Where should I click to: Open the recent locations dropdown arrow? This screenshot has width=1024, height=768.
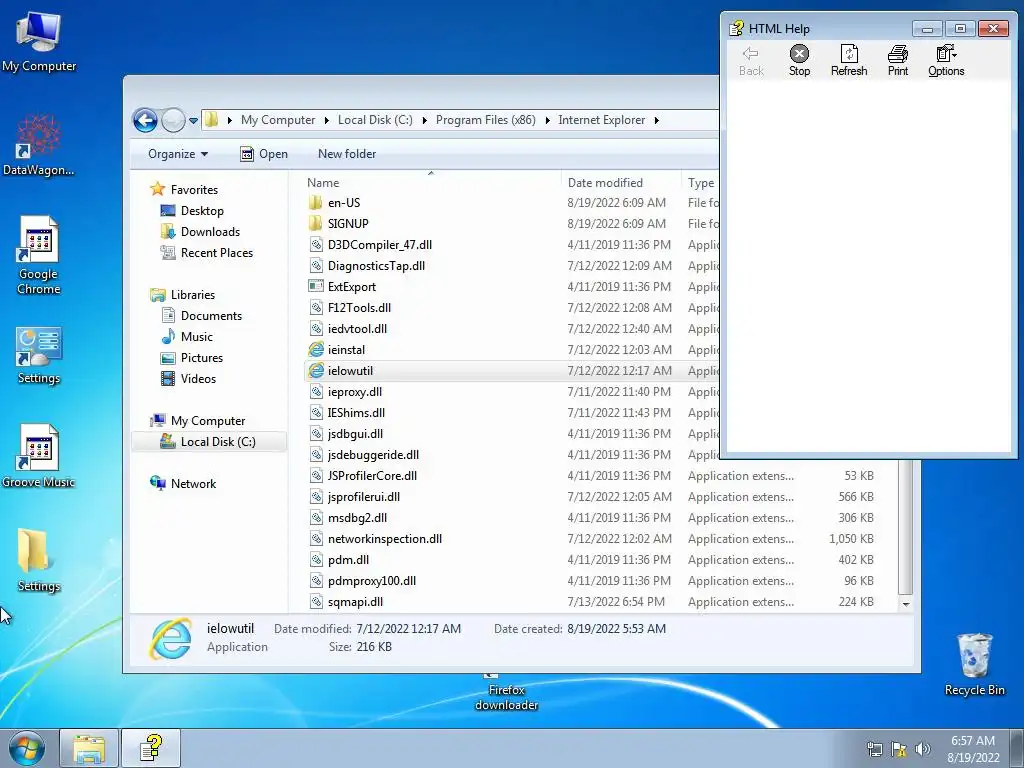(193, 121)
